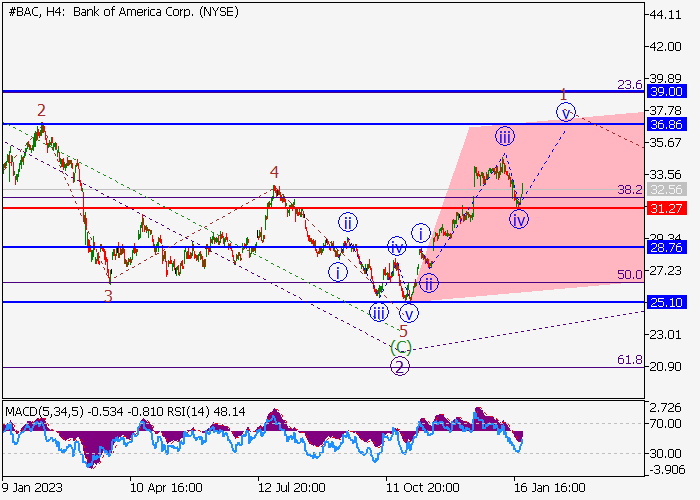Click the 33.56 price axis value

click(x=665, y=175)
